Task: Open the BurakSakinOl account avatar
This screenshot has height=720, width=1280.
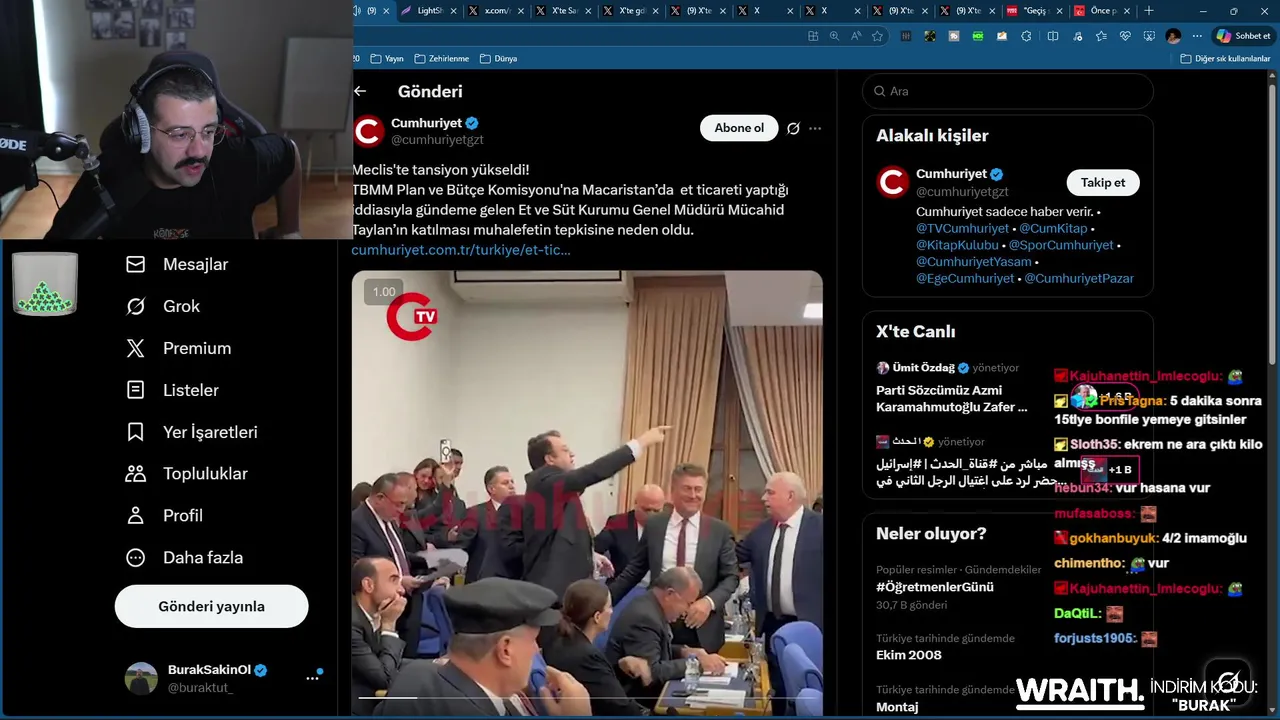Action: (x=141, y=678)
